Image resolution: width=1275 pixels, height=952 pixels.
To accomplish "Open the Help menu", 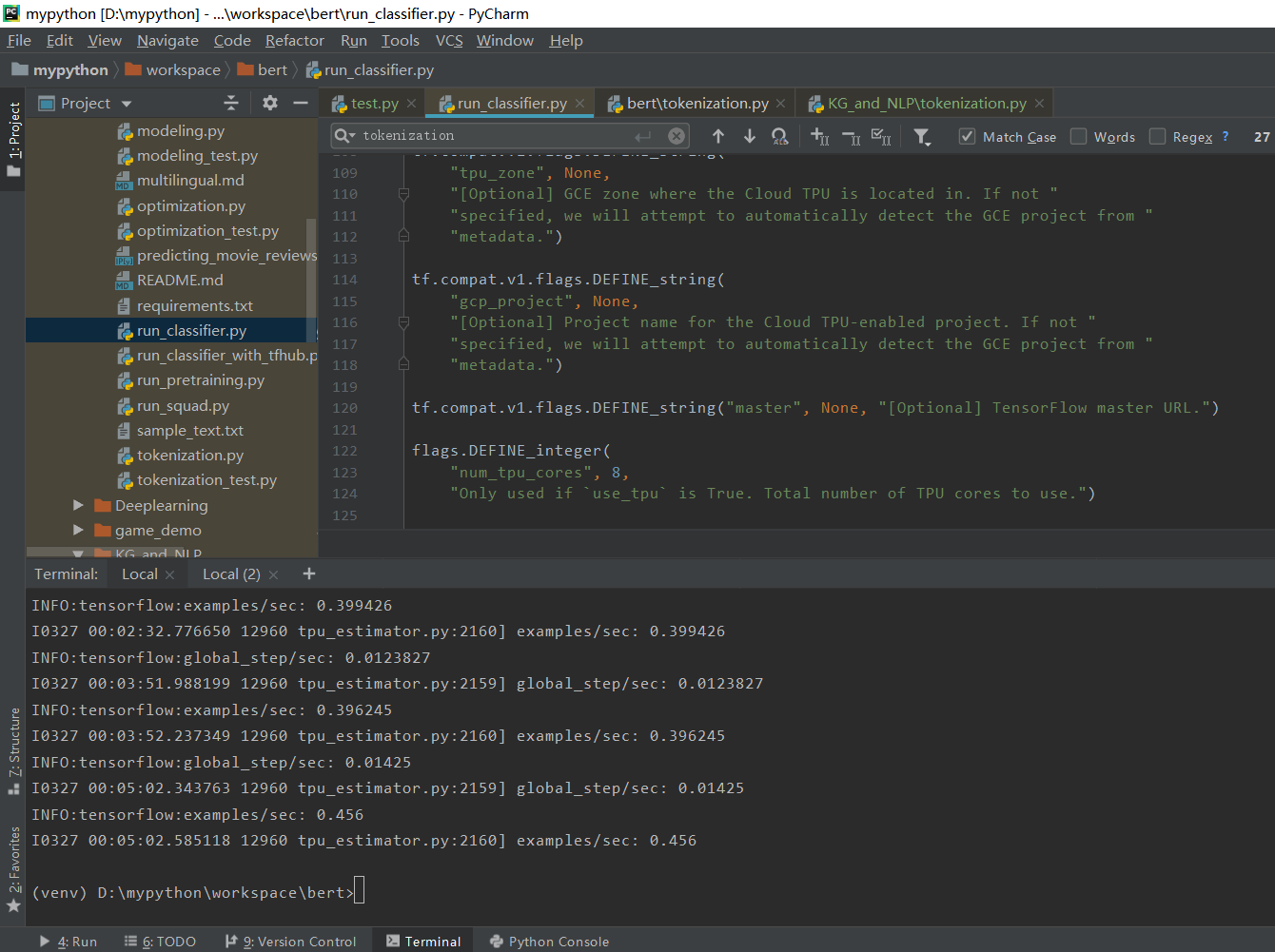I will pyautogui.click(x=566, y=40).
